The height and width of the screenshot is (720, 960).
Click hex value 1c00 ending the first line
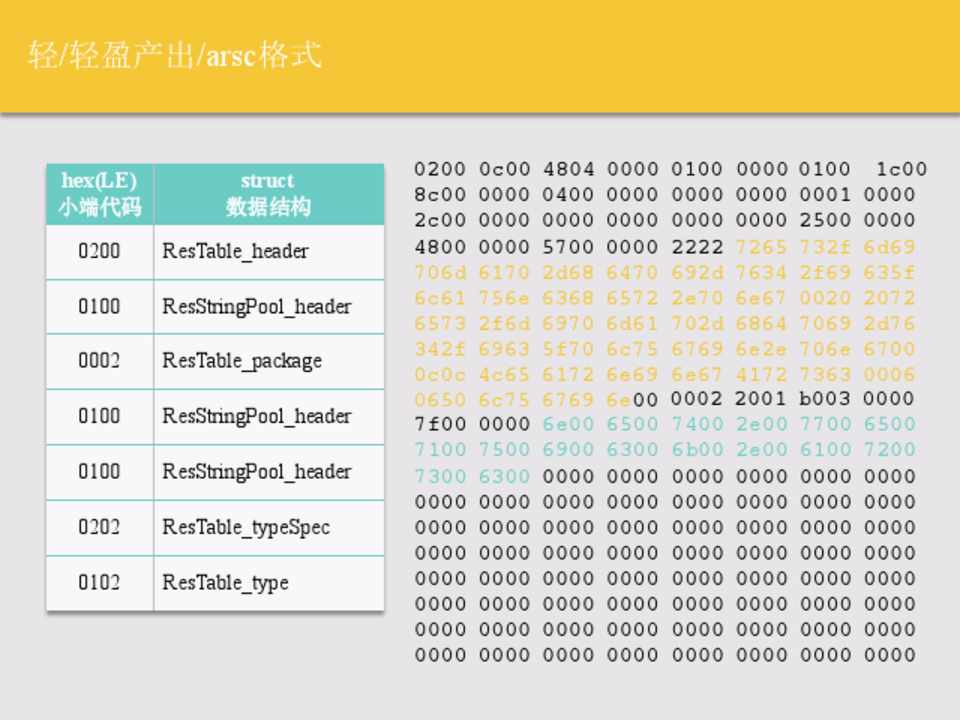[901, 170]
